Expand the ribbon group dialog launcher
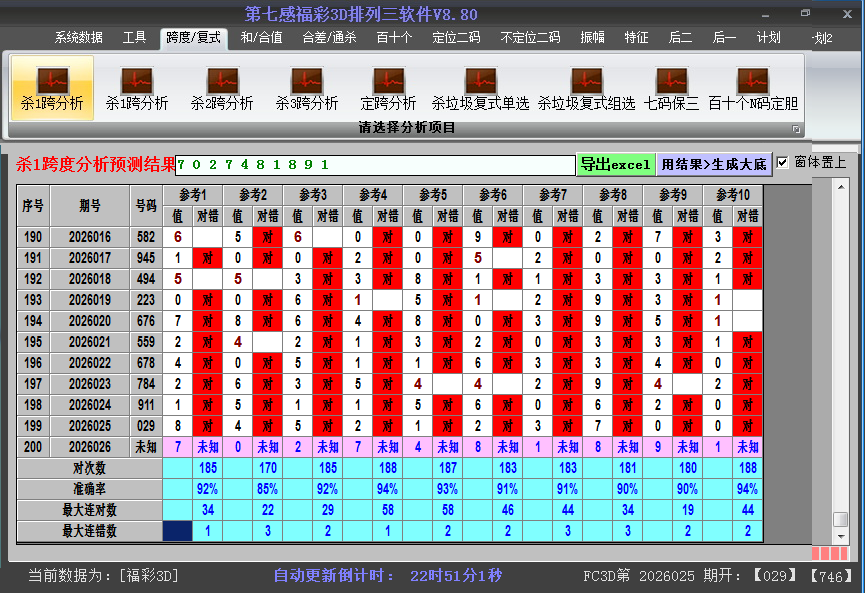Screen dimensions: 865x593 pyautogui.click(x=796, y=129)
